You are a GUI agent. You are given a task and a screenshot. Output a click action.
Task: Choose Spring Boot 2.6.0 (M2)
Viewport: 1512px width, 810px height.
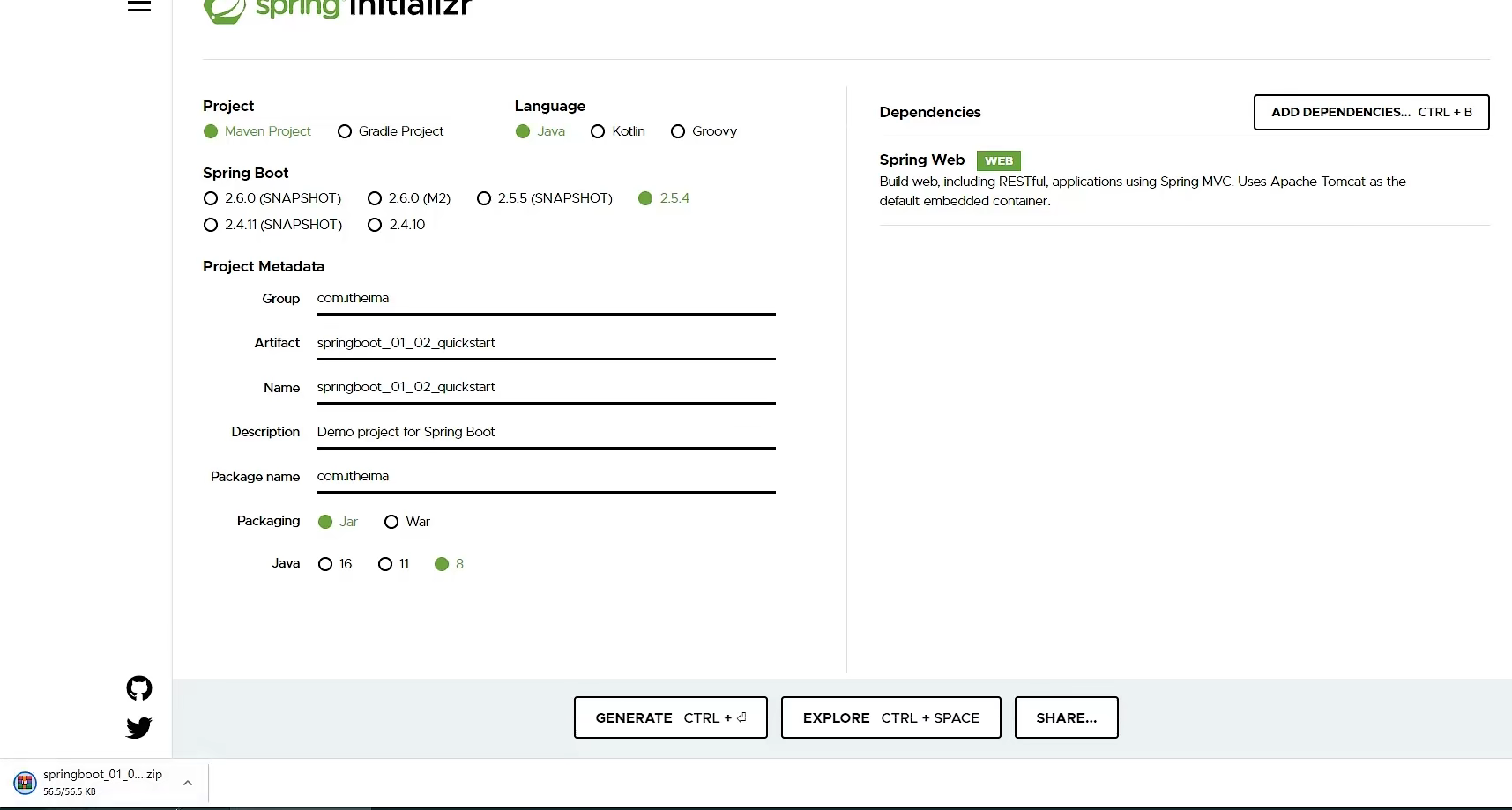coord(409,198)
